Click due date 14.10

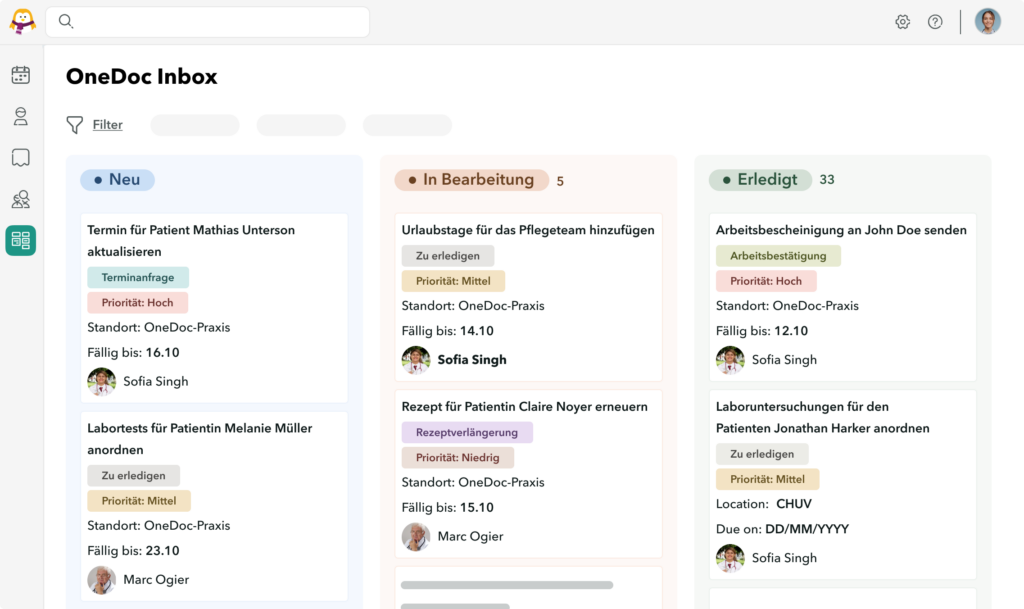(x=477, y=331)
